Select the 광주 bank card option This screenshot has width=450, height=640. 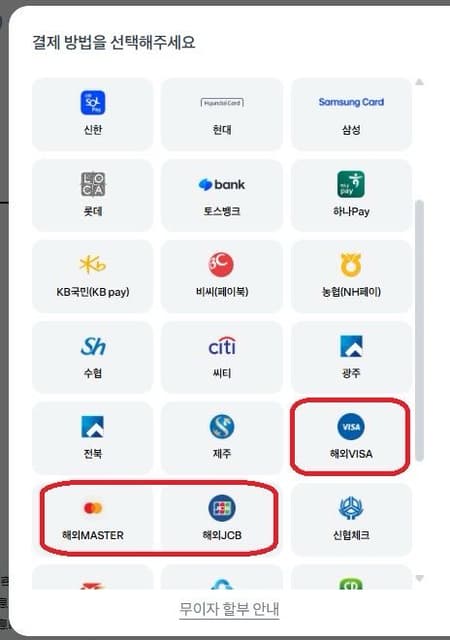coord(351,357)
